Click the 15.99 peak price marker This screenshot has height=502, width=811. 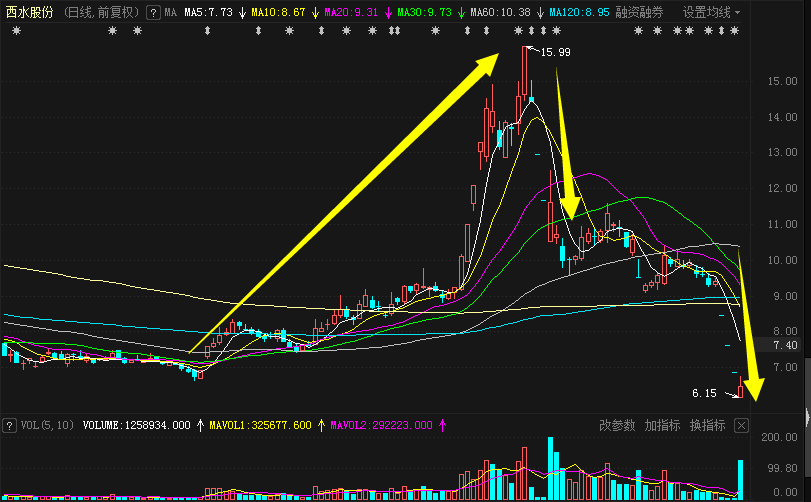[x=555, y=52]
